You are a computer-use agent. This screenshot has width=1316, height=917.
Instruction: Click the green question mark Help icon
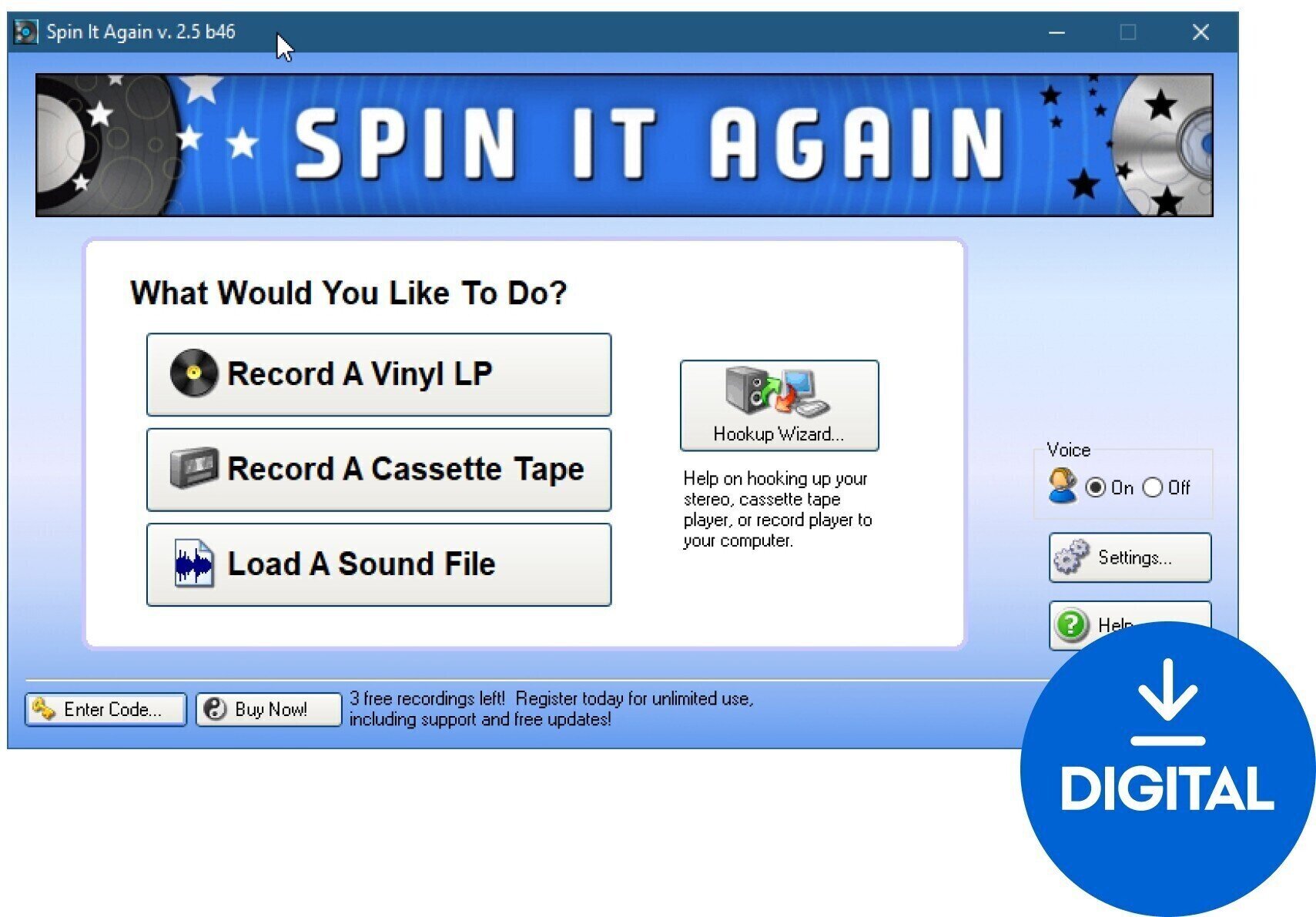click(x=1072, y=624)
